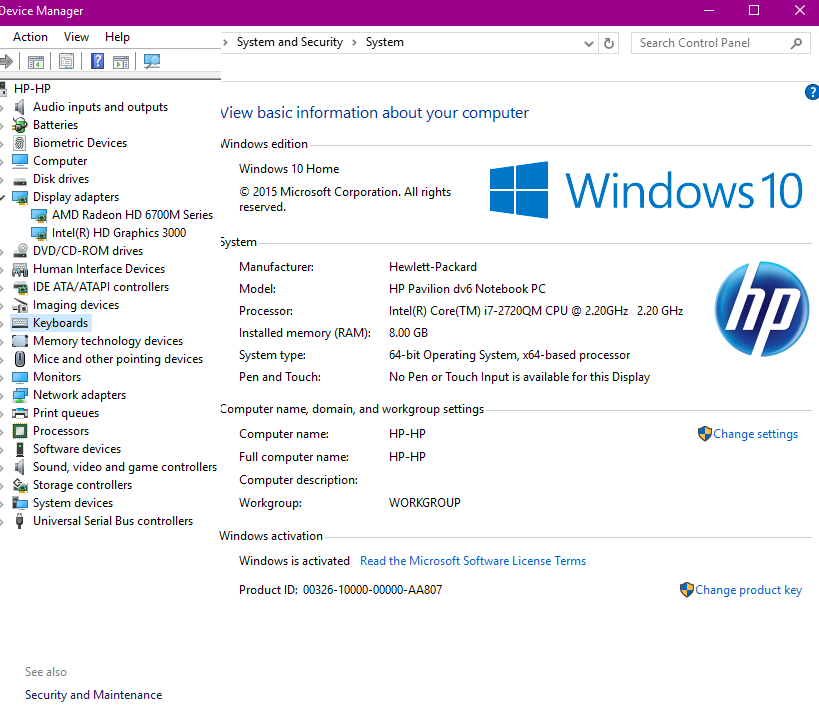Select the System devices category
The height and width of the screenshot is (710, 819).
pyautogui.click(x=73, y=503)
